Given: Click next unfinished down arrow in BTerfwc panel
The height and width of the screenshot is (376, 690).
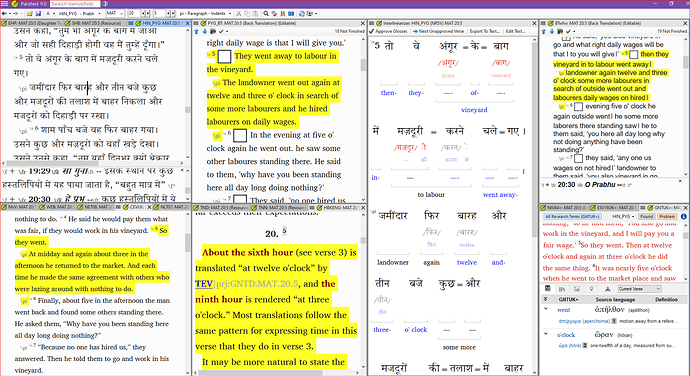Looking at the screenshot, I should pyautogui.click(x=551, y=31).
